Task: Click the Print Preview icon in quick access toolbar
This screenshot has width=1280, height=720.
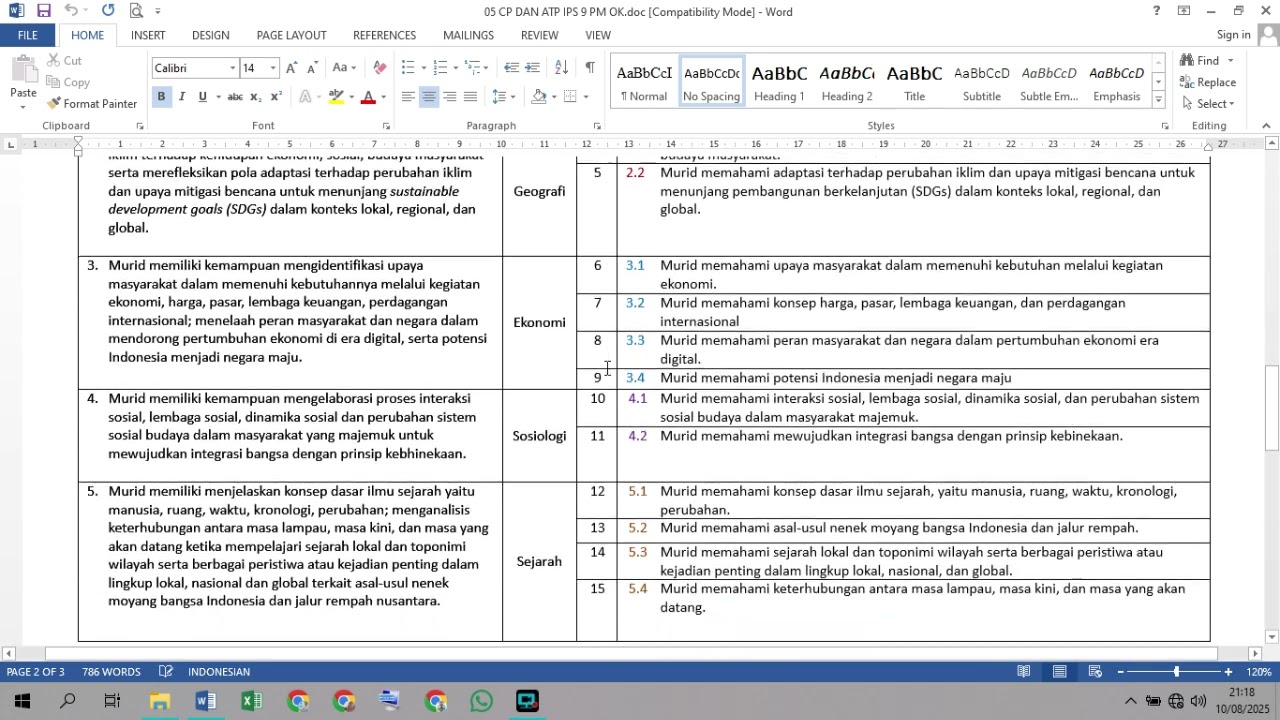Action: tap(136, 11)
